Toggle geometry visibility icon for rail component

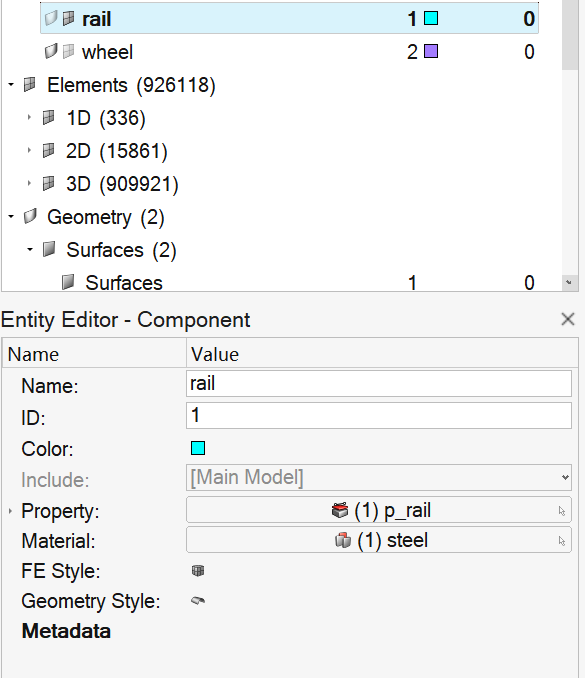pyautogui.click(x=51, y=18)
